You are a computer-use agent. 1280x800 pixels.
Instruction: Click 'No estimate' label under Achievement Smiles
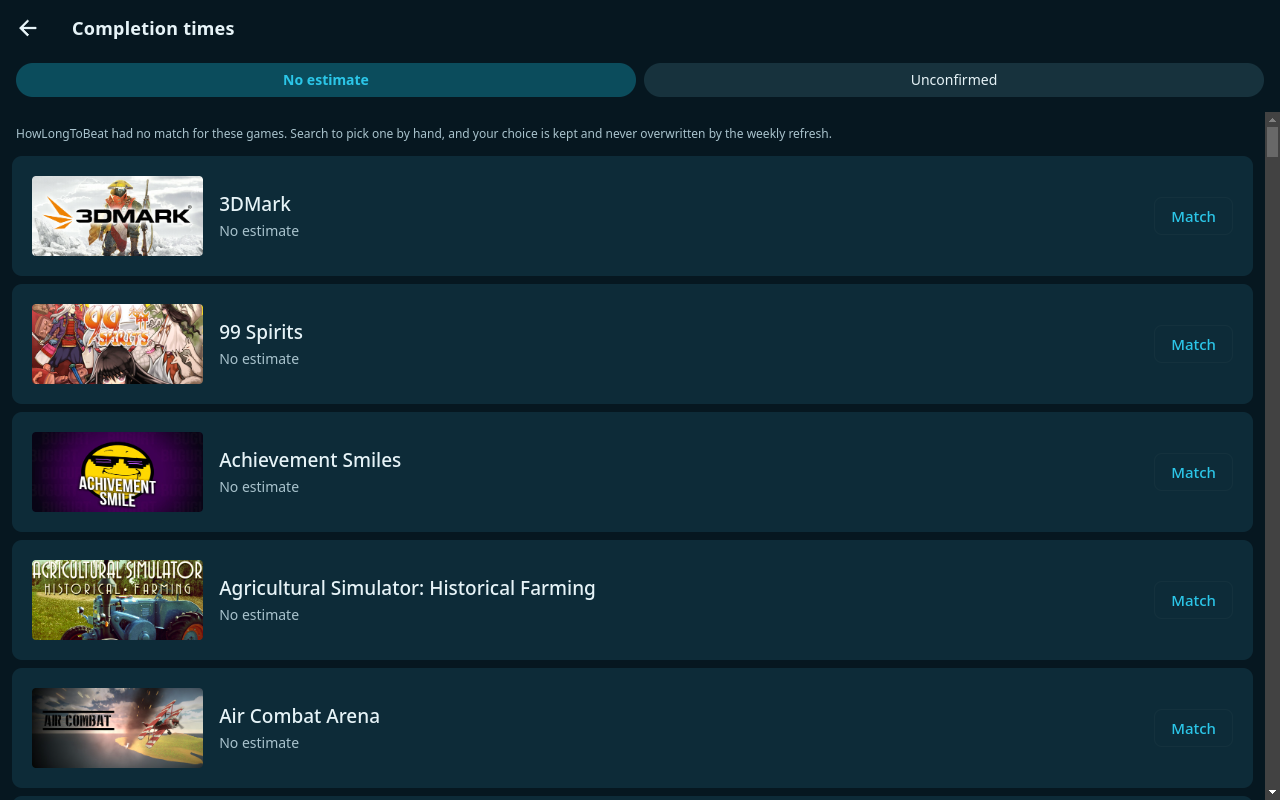click(x=259, y=487)
